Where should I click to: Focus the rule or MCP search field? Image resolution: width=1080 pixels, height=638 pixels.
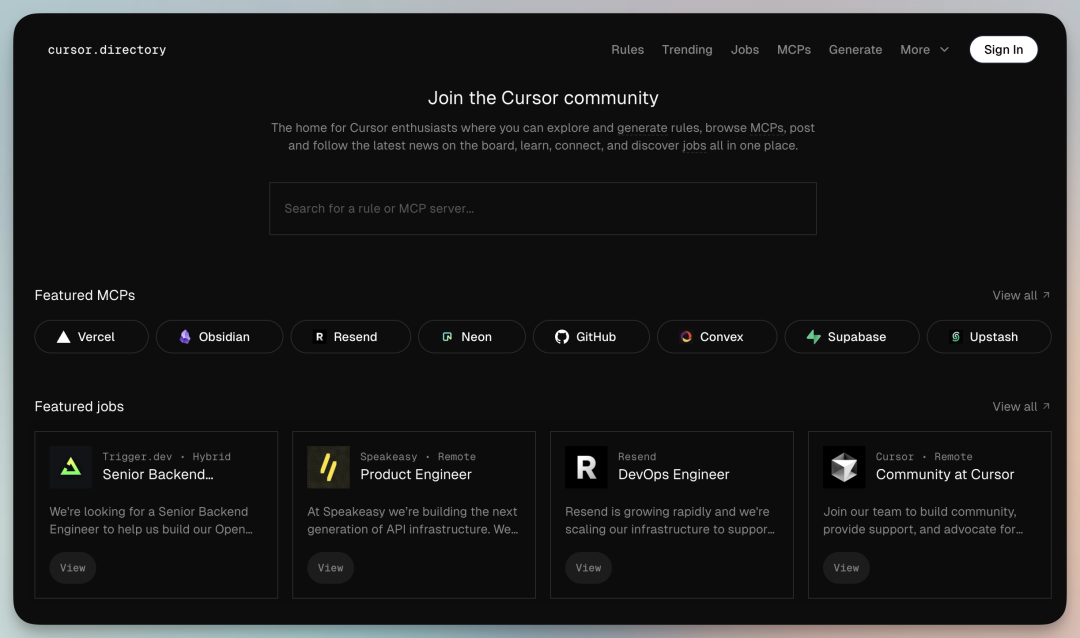pyautogui.click(x=543, y=208)
